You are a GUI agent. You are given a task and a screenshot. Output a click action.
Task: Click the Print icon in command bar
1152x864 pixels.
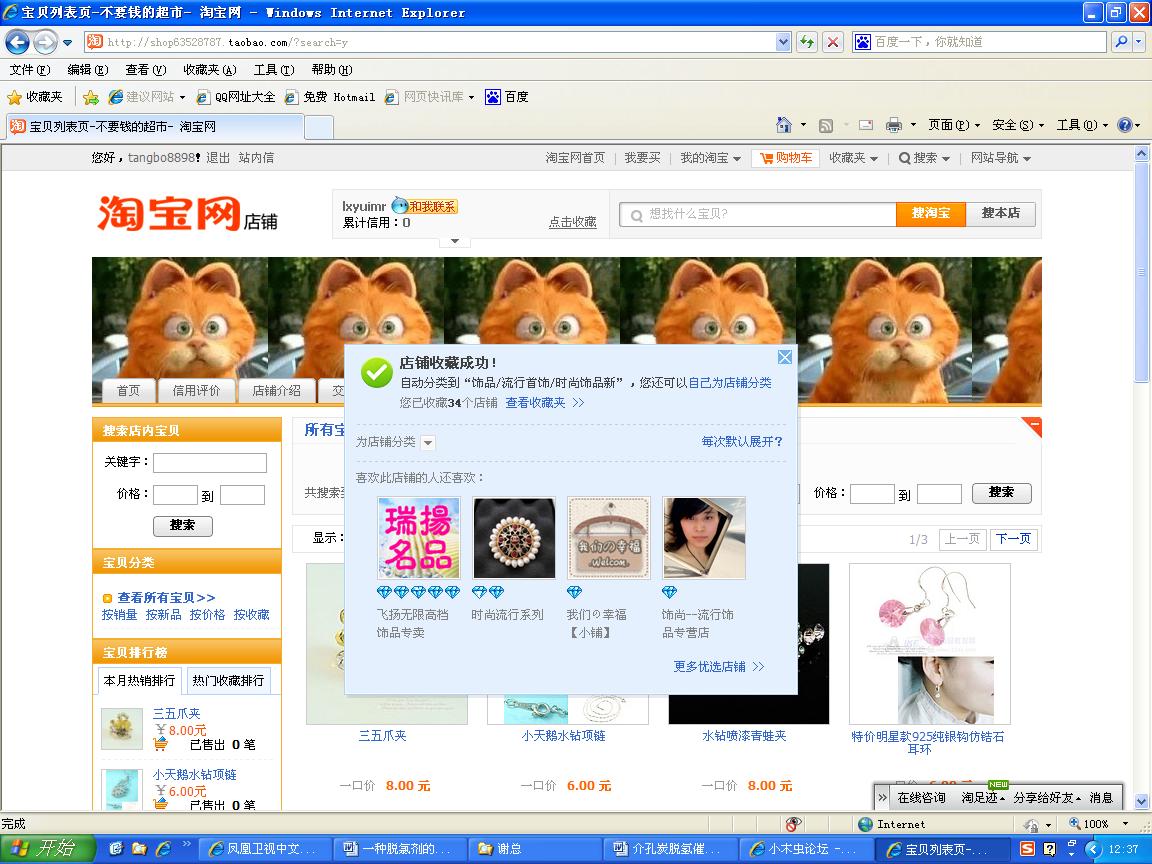point(893,125)
